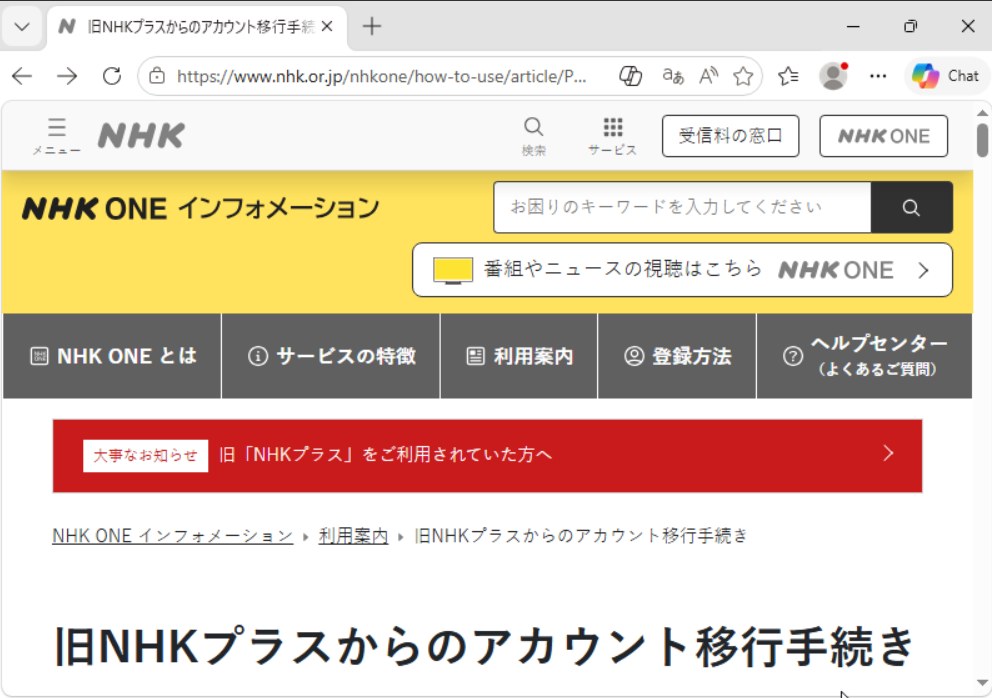Go forward to the next page
This screenshot has width=992, height=698.
point(67,77)
